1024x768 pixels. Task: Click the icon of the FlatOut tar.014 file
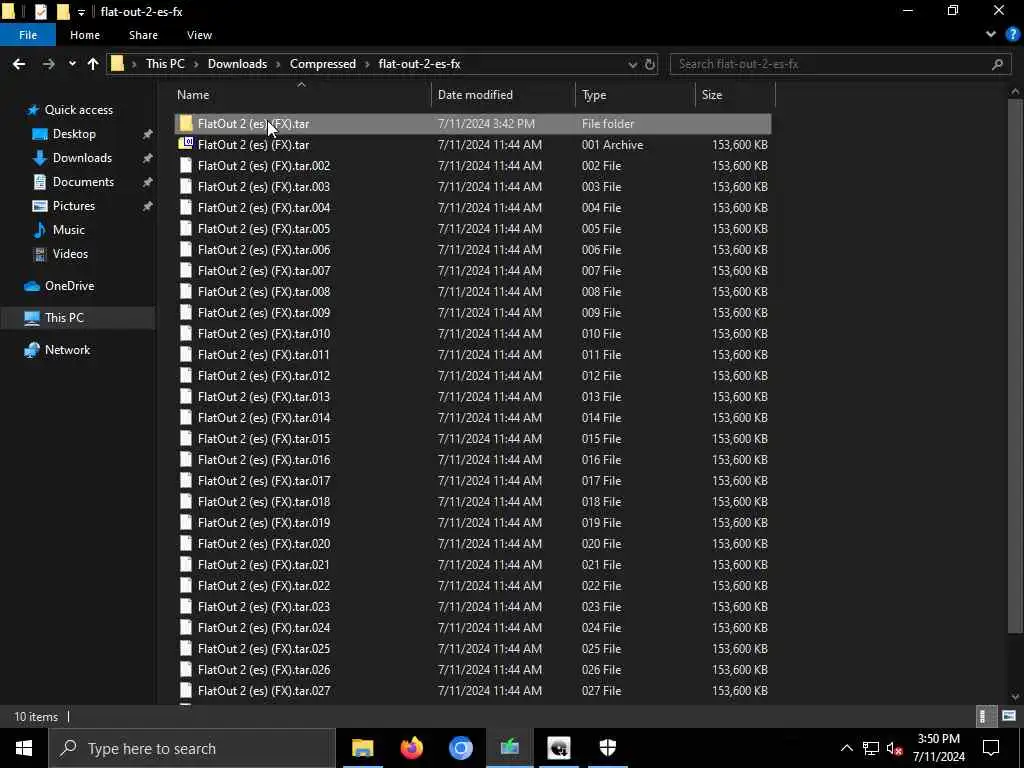(186, 417)
